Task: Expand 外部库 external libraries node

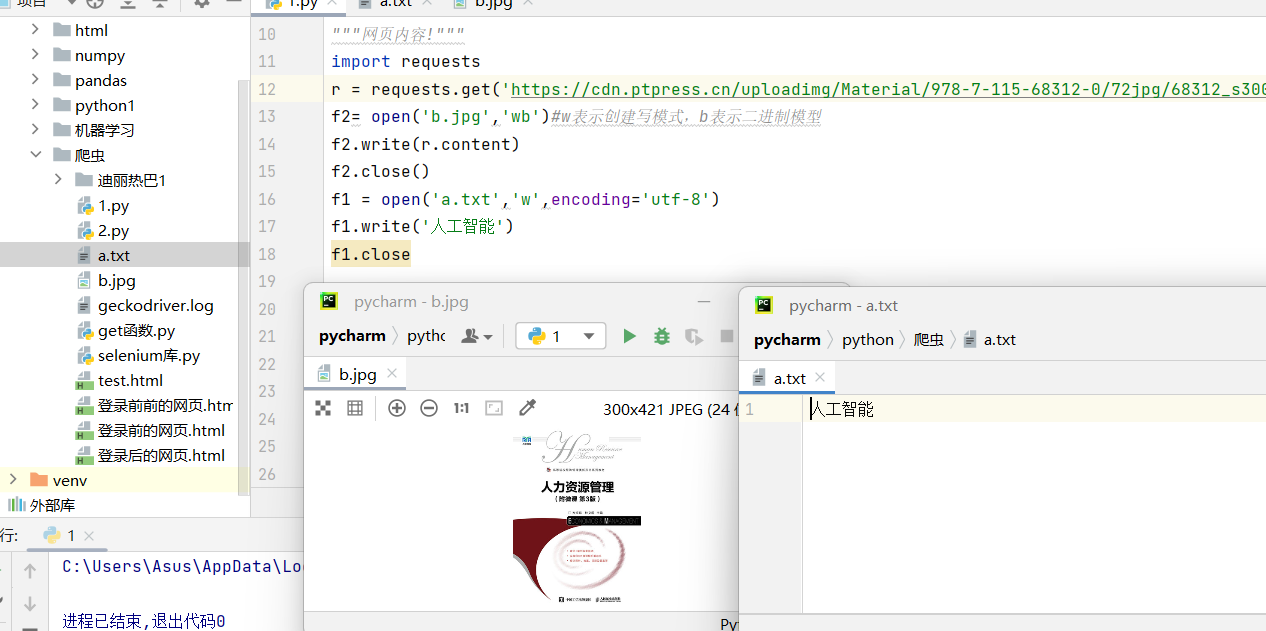Action: point(52,505)
